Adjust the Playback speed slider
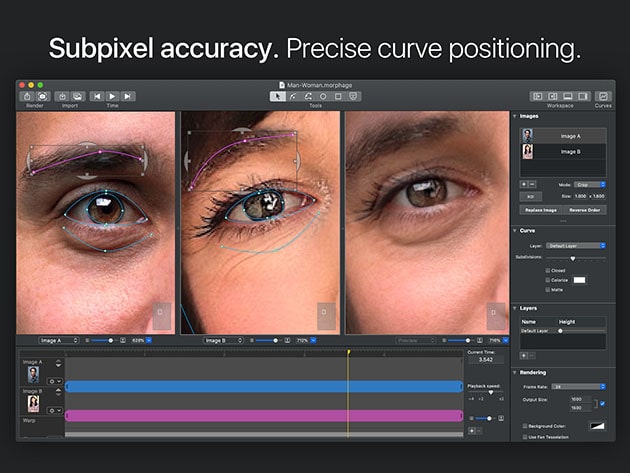This screenshot has width=630, height=473. tap(491, 392)
